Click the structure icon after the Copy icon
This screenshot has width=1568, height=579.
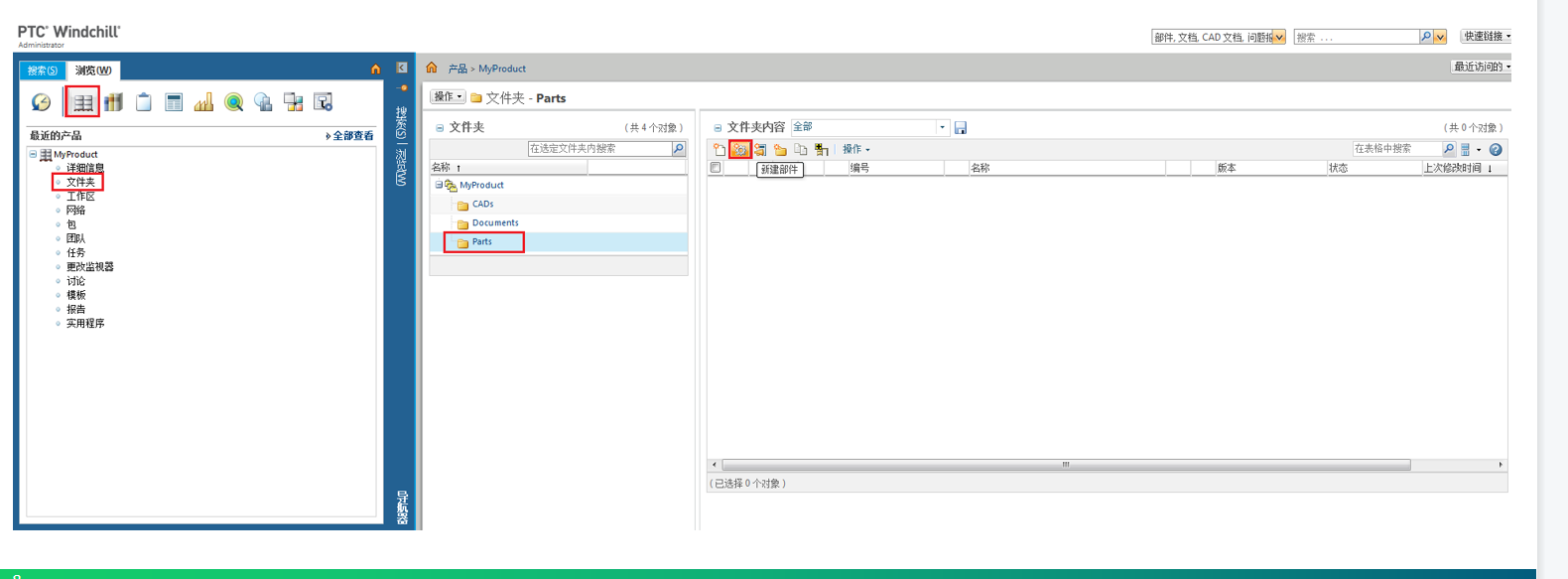(822, 149)
